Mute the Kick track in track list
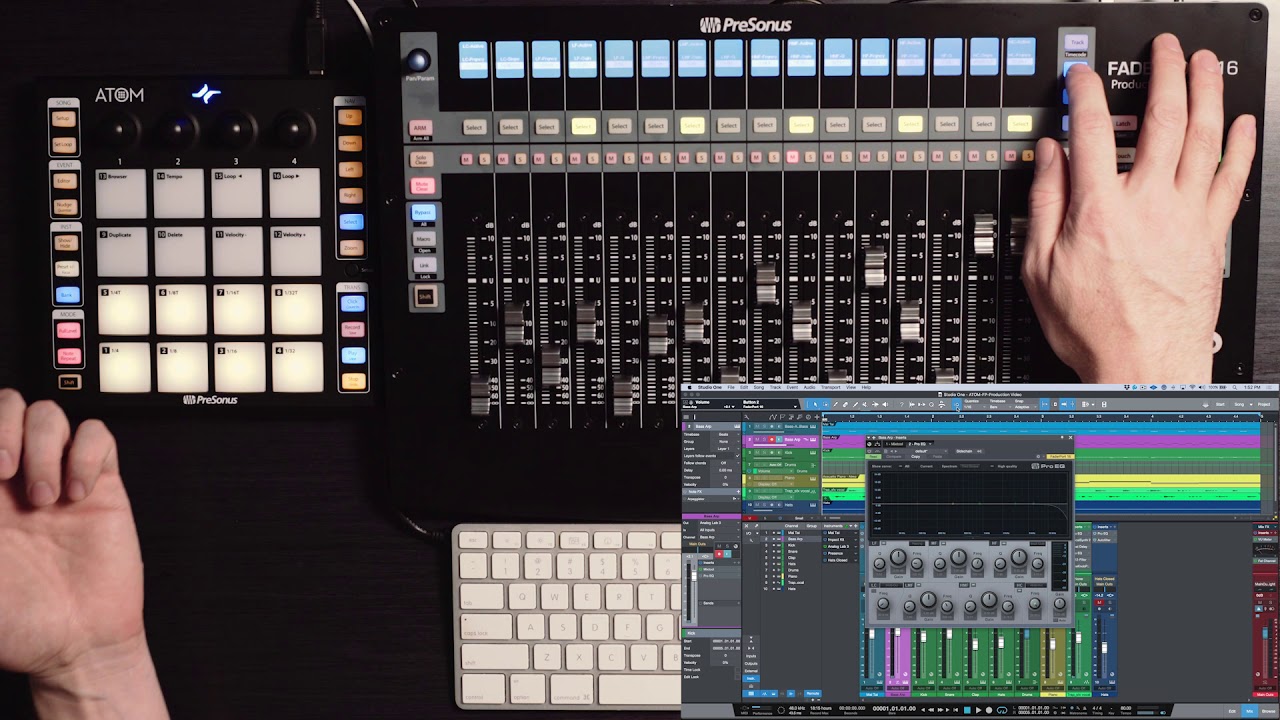1280x720 pixels. coord(757,453)
